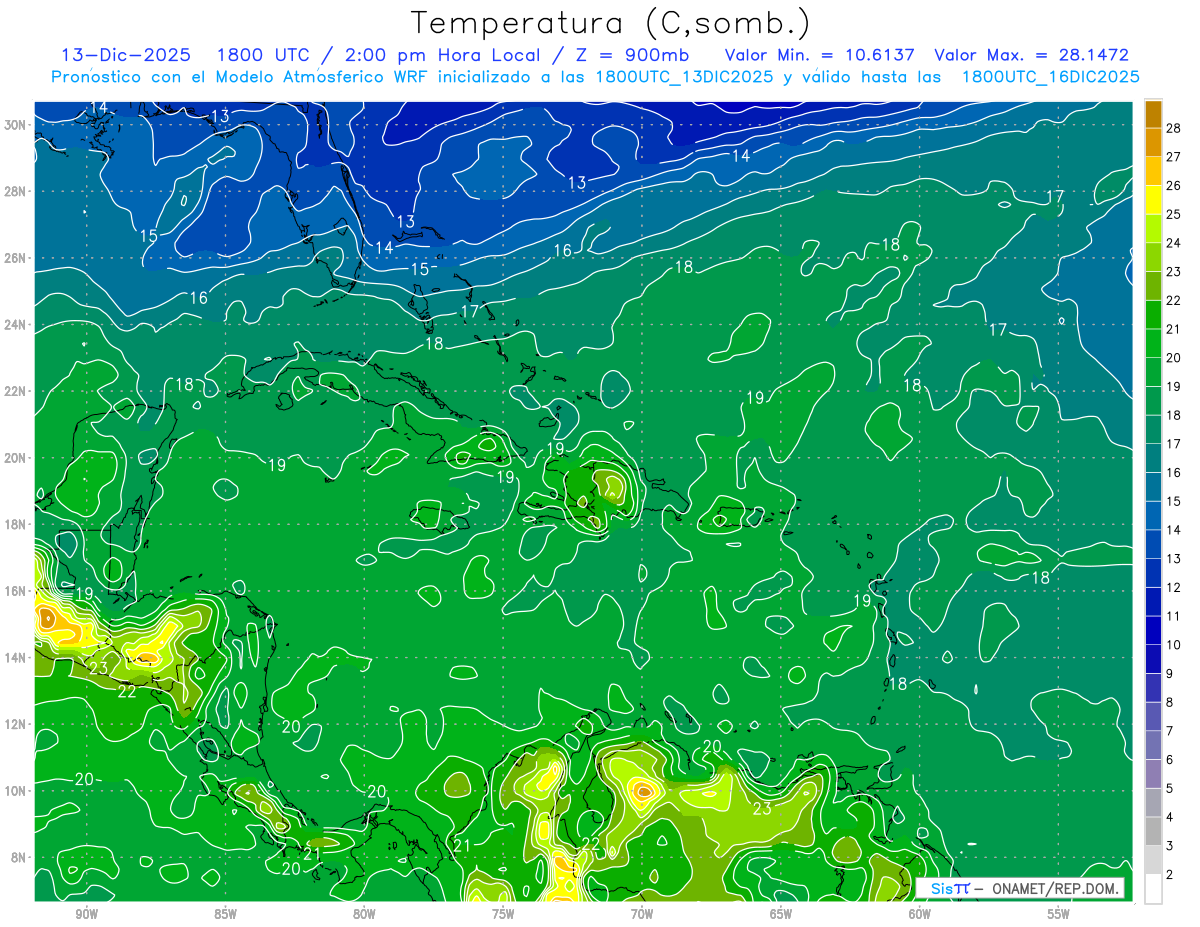Click the '26N' latitude axis label
This screenshot has width=1200, height=927.
coord(17,258)
